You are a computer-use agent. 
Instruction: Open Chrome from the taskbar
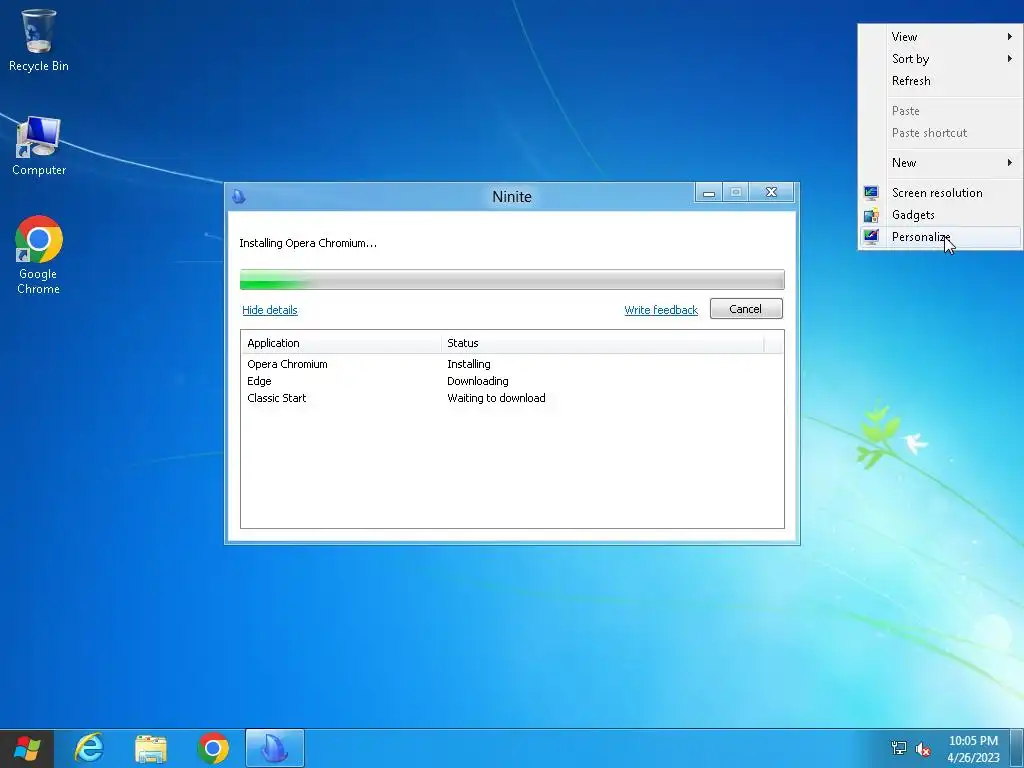point(213,748)
